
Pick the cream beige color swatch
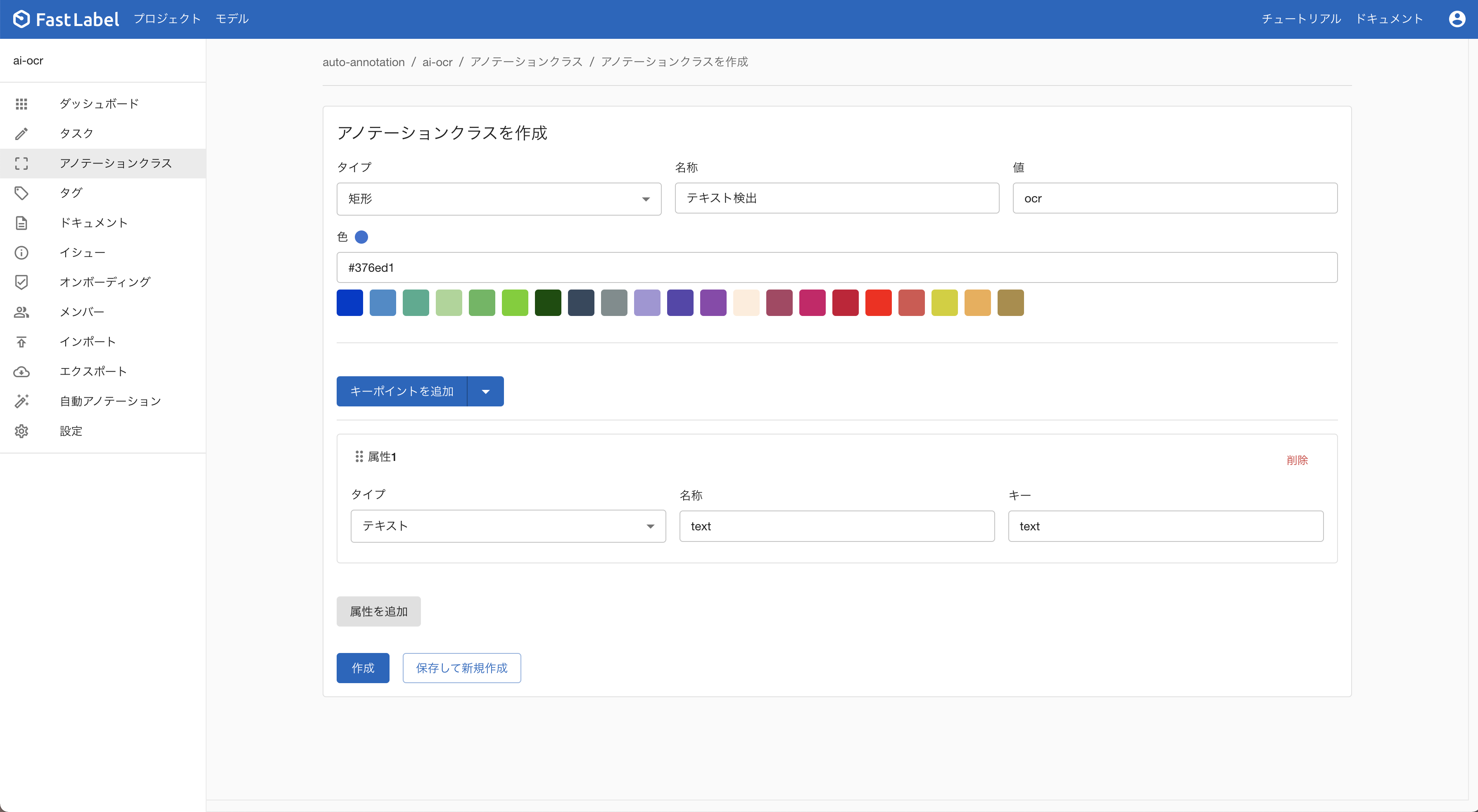(x=746, y=303)
